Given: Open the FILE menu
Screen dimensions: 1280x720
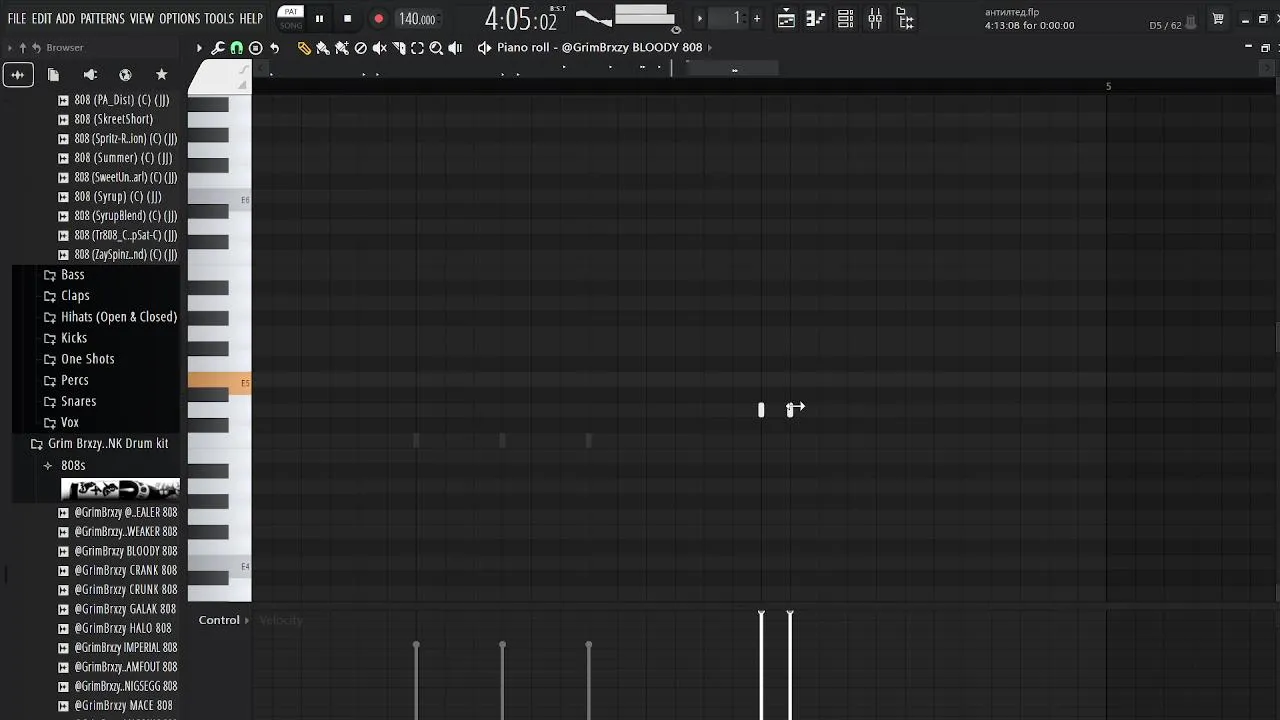Looking at the screenshot, I should tap(17, 19).
